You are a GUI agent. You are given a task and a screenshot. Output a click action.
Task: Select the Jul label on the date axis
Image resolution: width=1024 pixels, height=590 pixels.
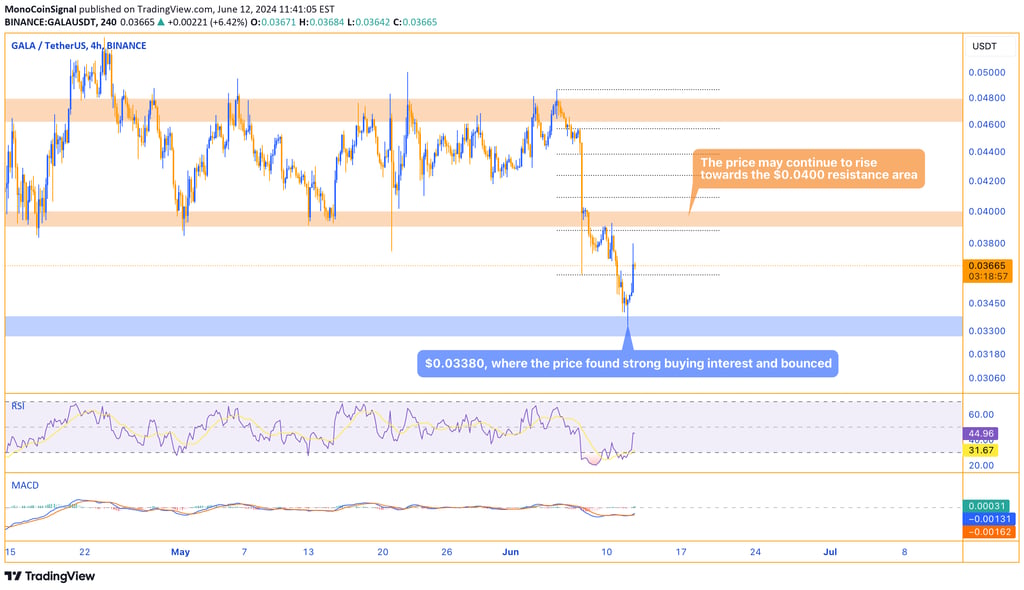pos(829,551)
